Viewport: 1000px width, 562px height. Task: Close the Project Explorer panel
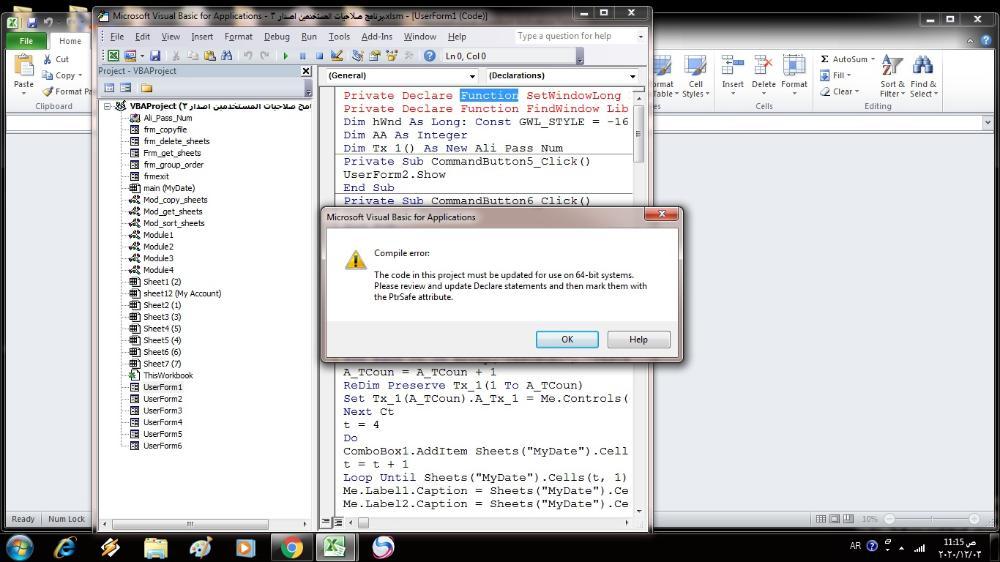(x=306, y=71)
